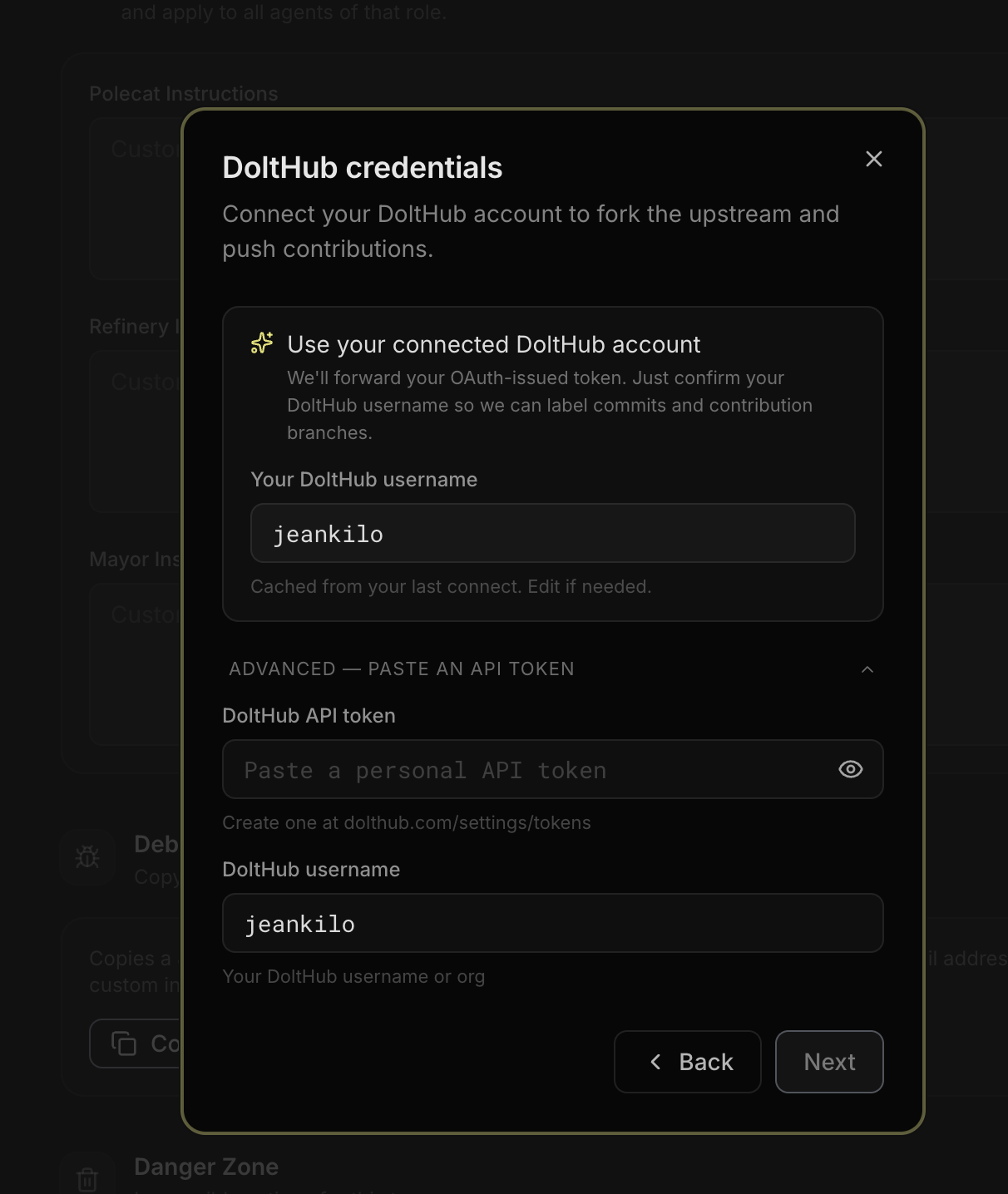Viewport: 1008px width, 1194px height.
Task: Continue with the Next button
Action: (828, 1062)
